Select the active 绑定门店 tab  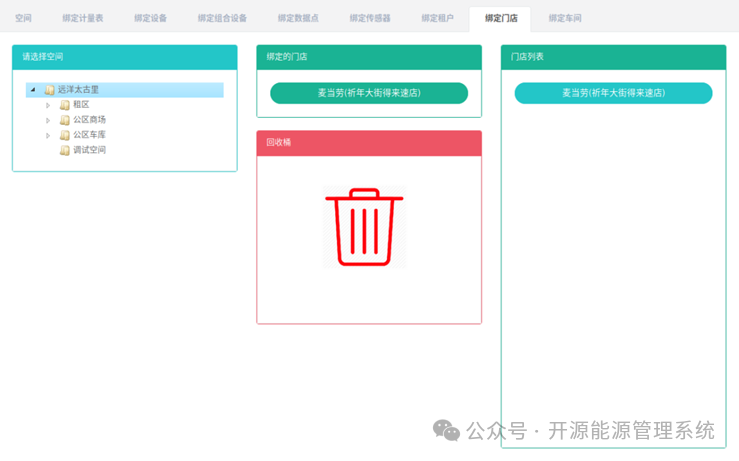point(501,18)
